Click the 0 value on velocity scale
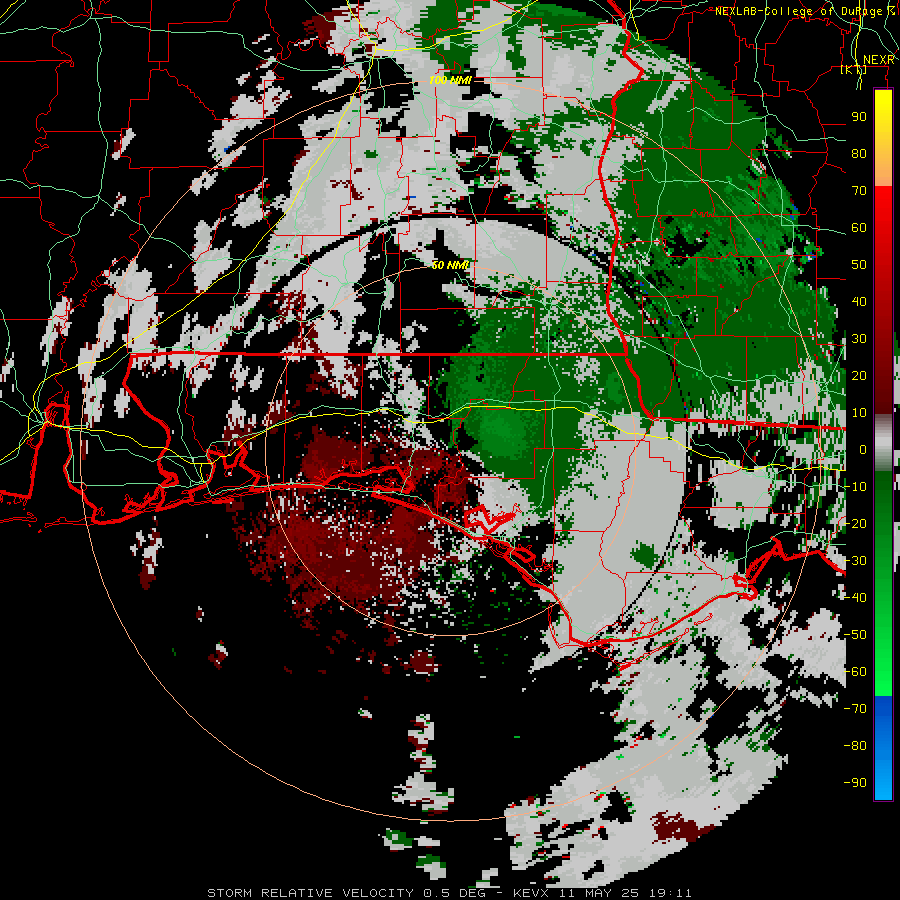The width and height of the screenshot is (900, 900). tap(863, 449)
